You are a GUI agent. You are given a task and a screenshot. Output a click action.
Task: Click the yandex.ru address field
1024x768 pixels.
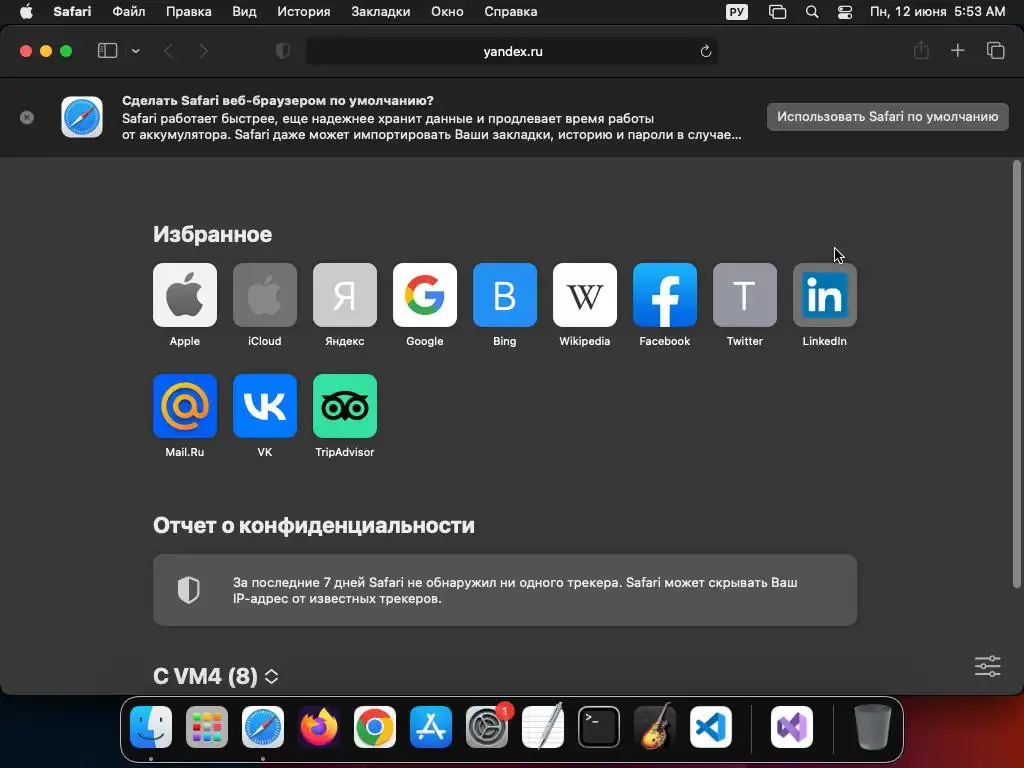512,51
